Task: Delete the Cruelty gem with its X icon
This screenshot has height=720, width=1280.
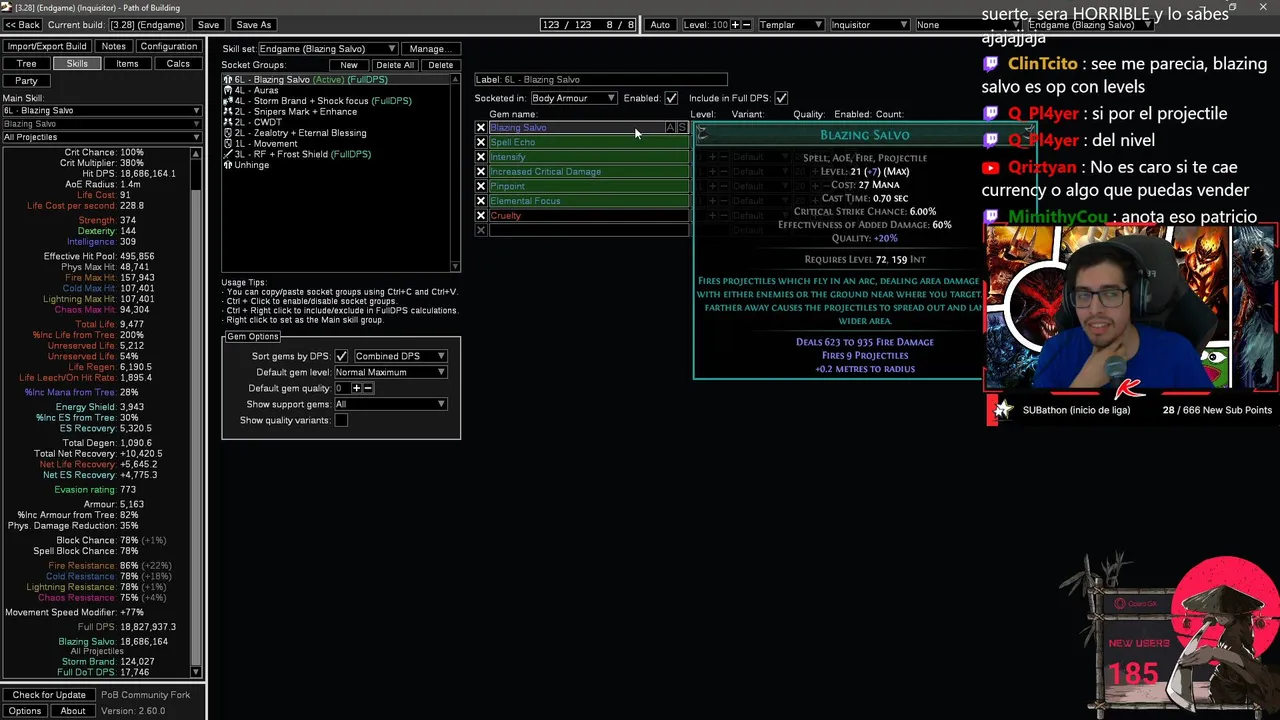Action: tap(481, 216)
